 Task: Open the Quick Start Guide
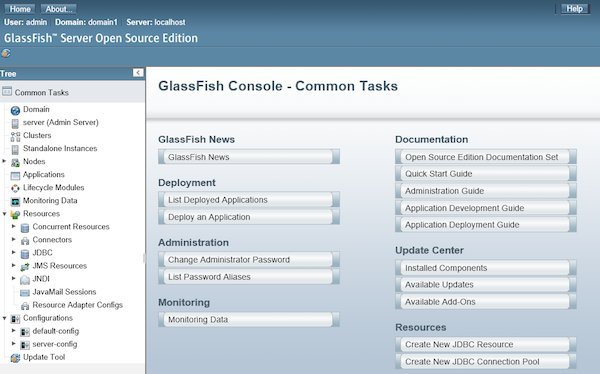[x=486, y=174]
